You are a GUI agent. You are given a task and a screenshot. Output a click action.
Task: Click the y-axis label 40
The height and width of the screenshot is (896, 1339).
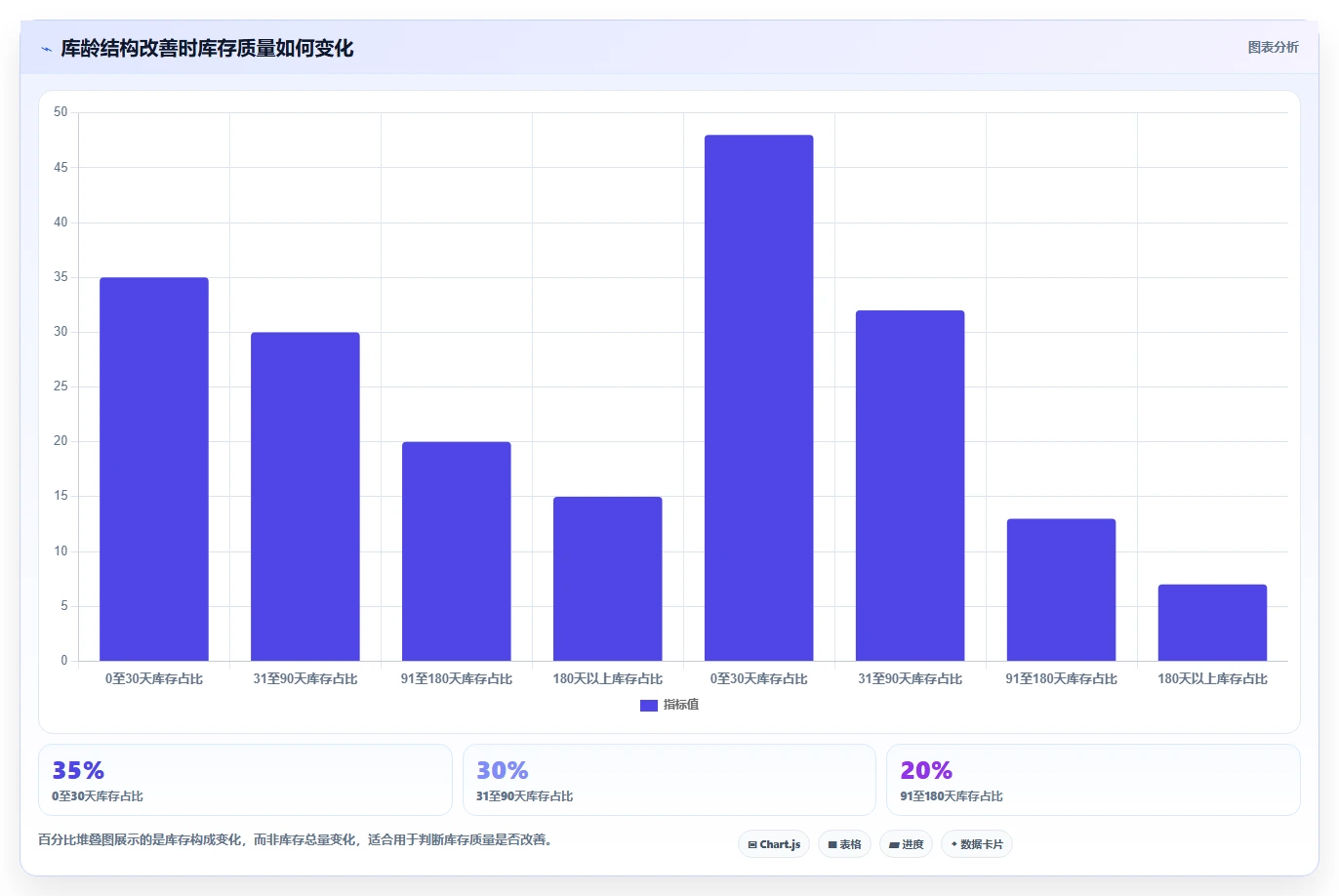[x=61, y=223]
